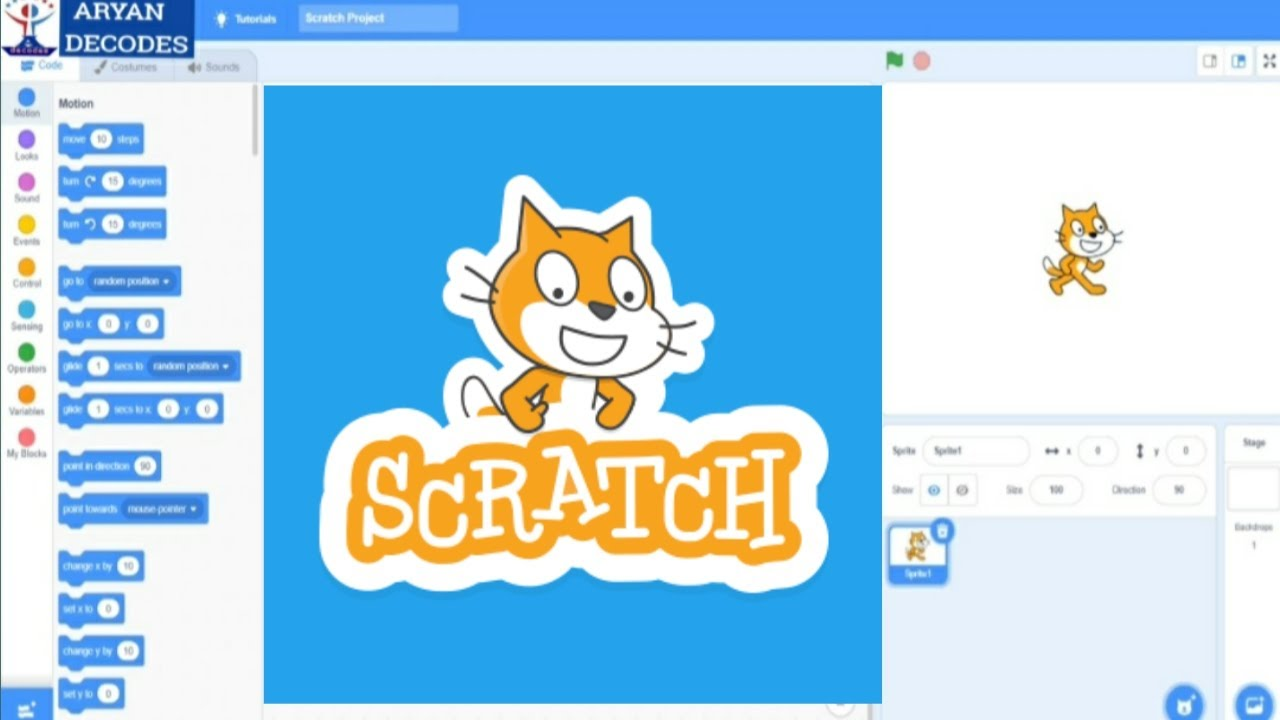Select the Control category circle

[26, 267]
